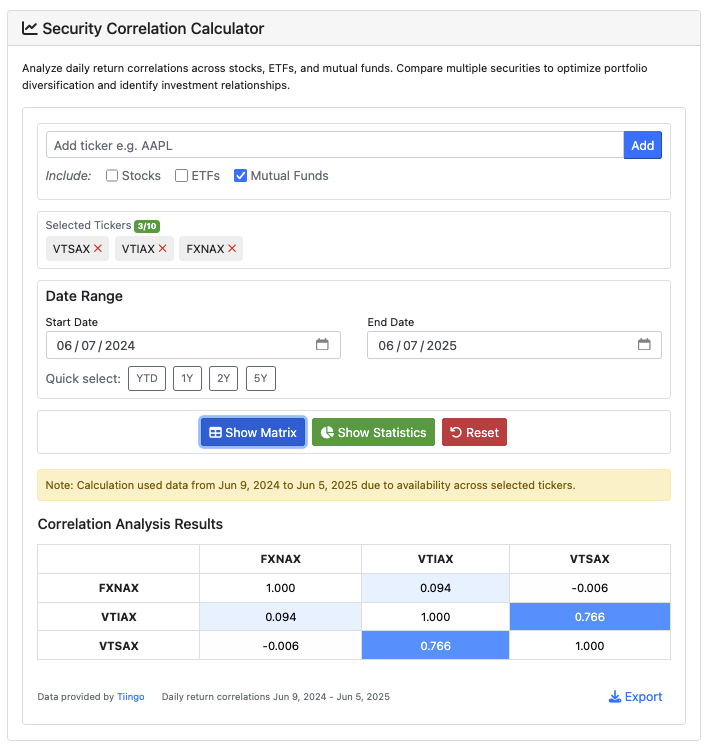Screen dimensions: 713x751
Task: Click the chart icon beside the calculator title
Action: (30, 28)
